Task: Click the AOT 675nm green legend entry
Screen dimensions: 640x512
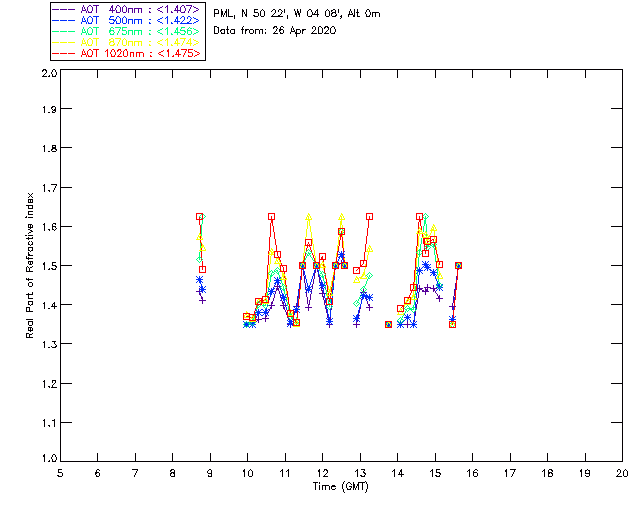Action: click(127, 31)
